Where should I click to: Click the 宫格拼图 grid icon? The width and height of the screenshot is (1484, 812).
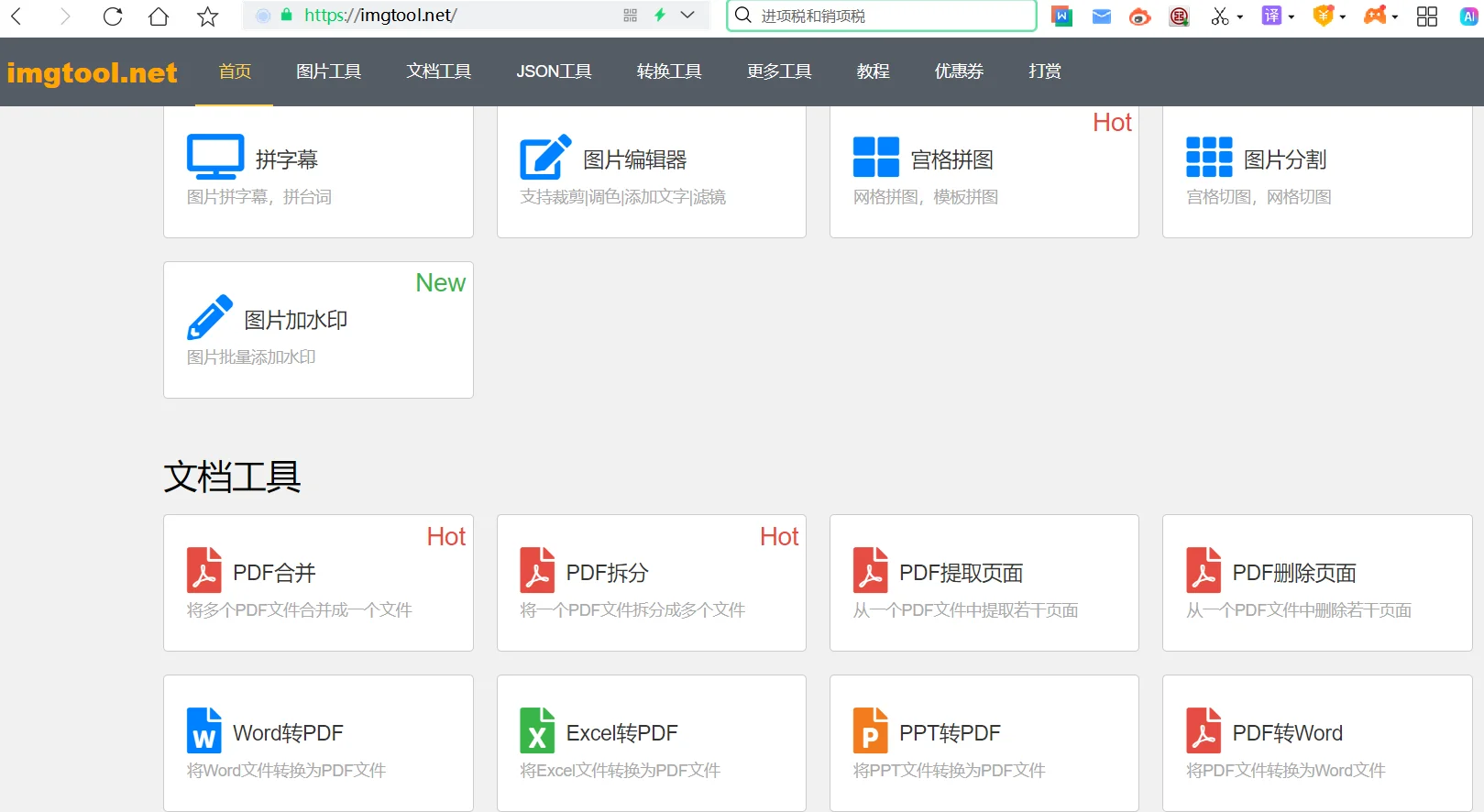point(876,157)
